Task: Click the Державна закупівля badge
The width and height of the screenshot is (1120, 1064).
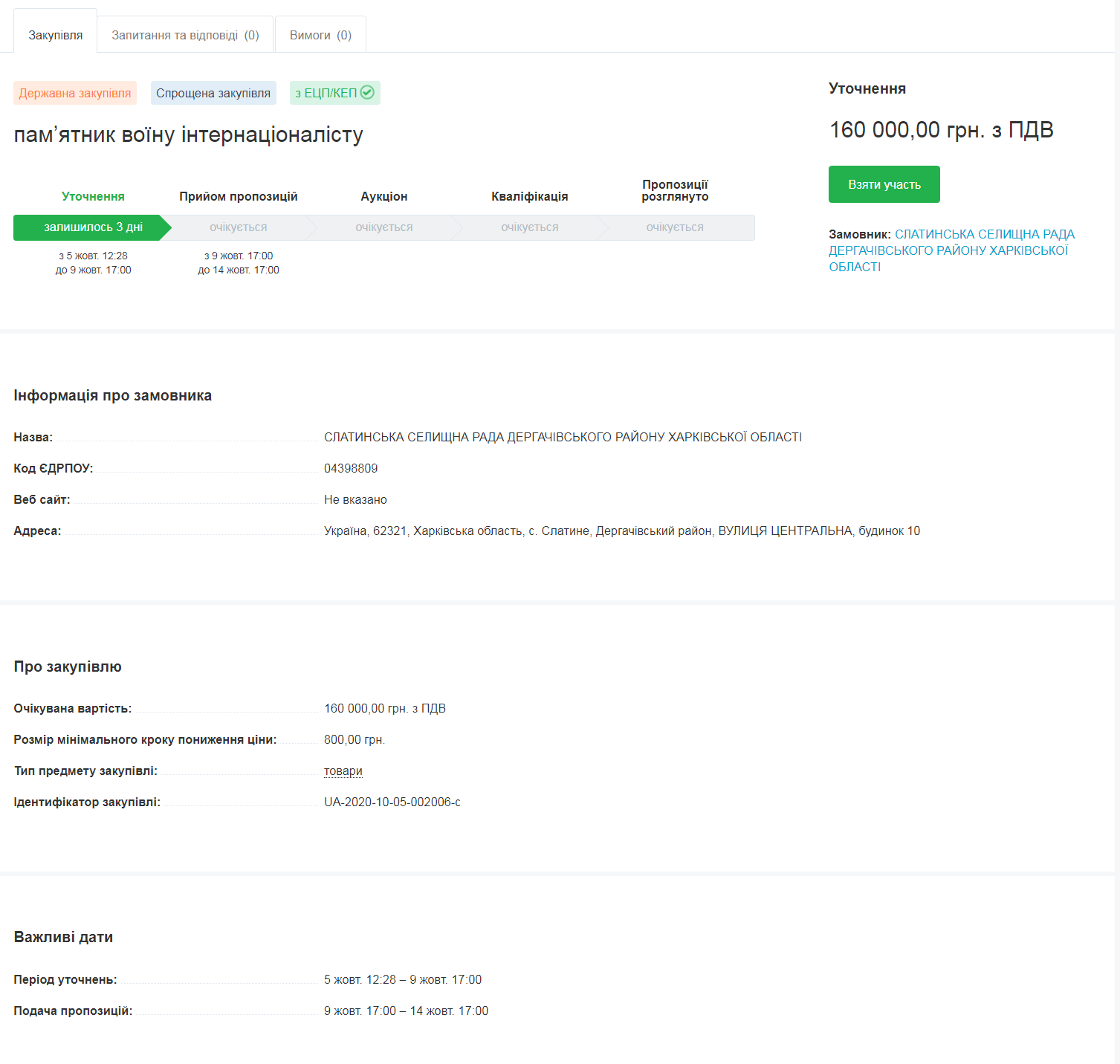Action: (x=75, y=93)
